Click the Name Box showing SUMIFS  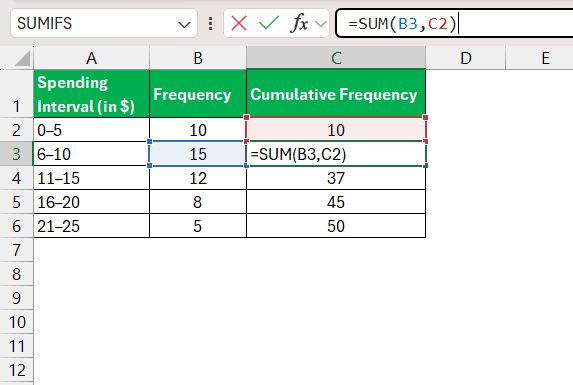coord(104,23)
